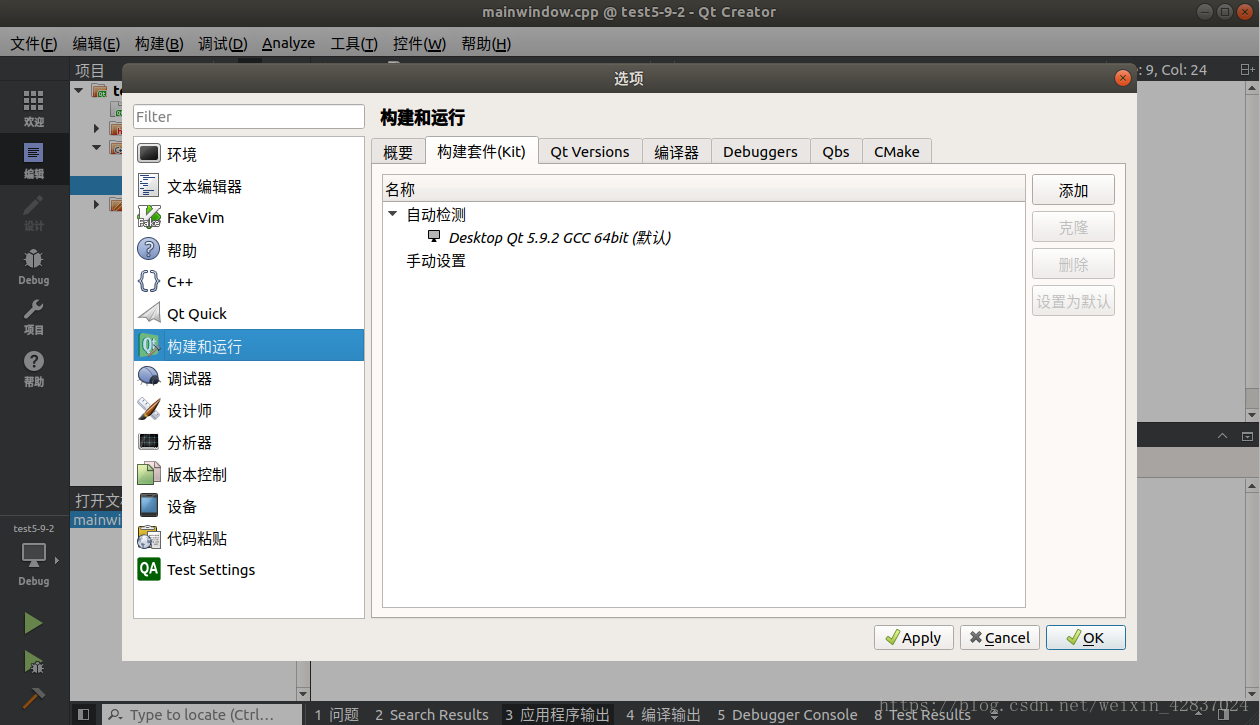Open the 应用程序输出 pane
This screenshot has height=725, width=1260.
click(x=557, y=714)
